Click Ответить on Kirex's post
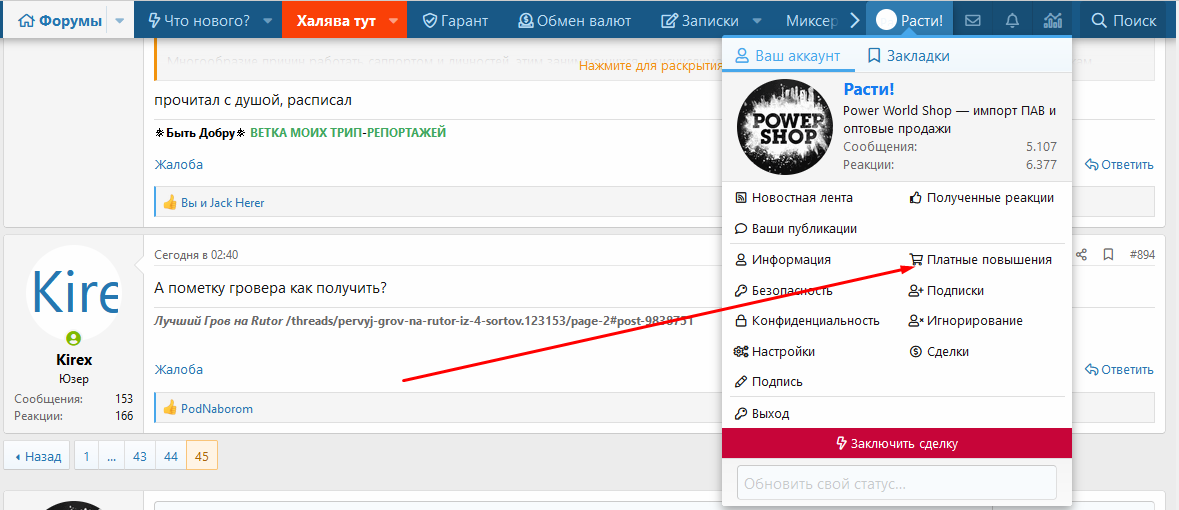This screenshot has height=510, width=1179. point(1119,369)
